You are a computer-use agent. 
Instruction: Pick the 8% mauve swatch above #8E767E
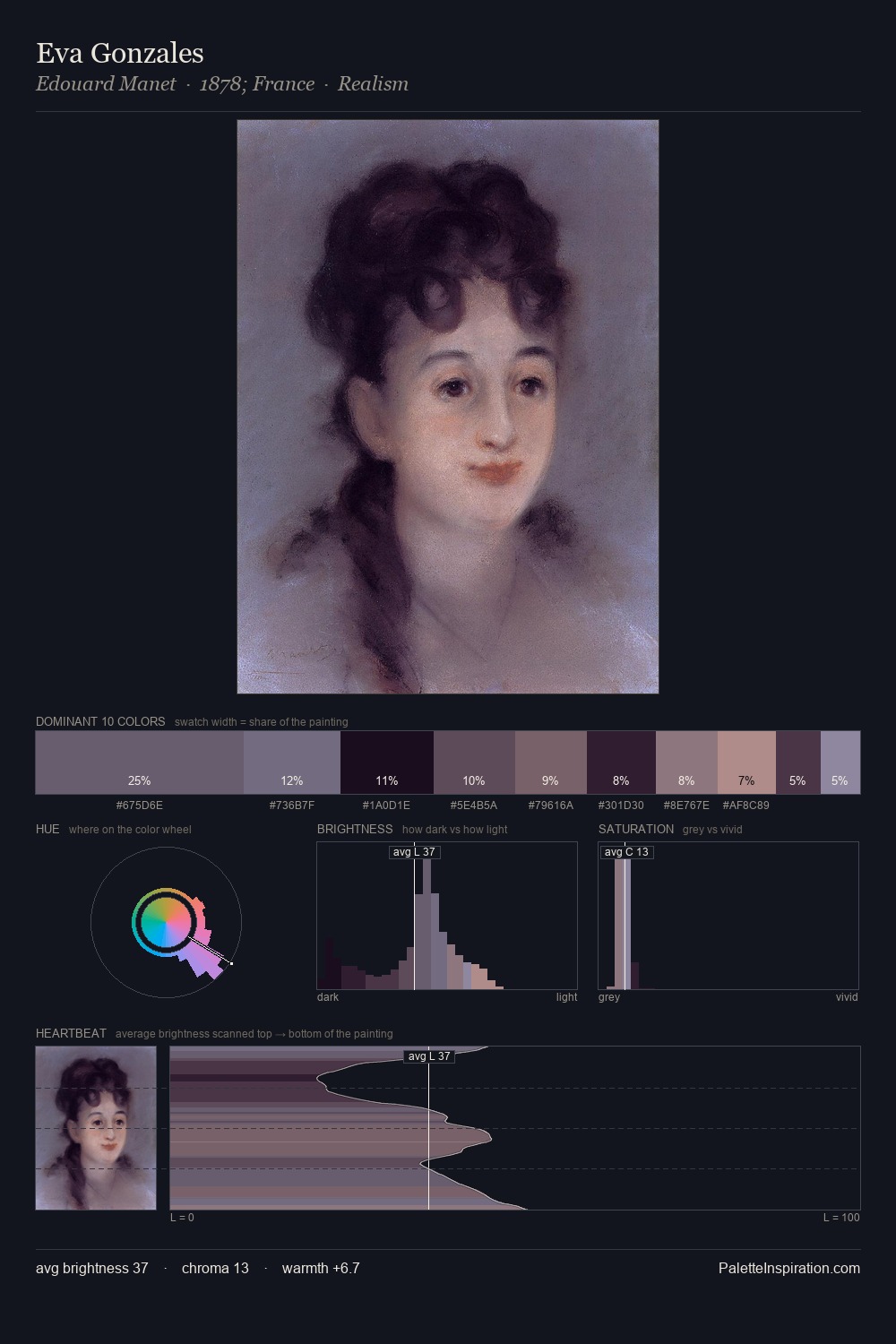tap(686, 762)
